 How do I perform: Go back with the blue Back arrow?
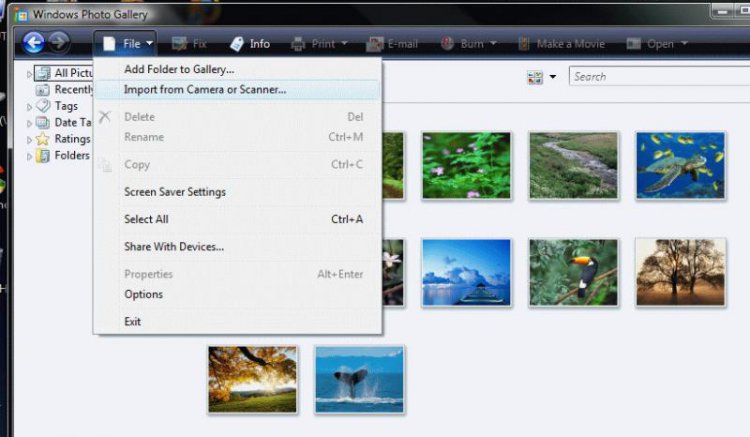click(33, 43)
